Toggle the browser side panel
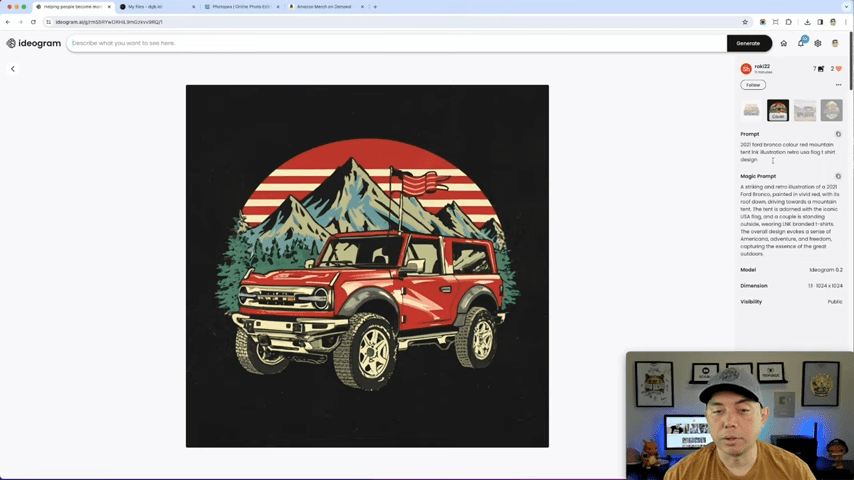854x480 pixels. pos(820,22)
